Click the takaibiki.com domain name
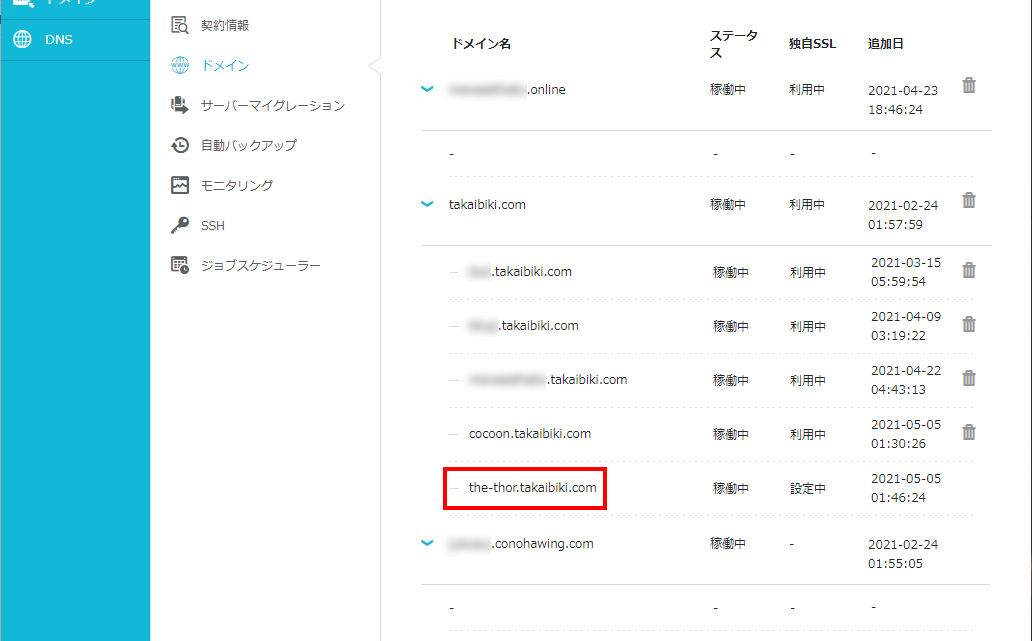 [x=487, y=205]
